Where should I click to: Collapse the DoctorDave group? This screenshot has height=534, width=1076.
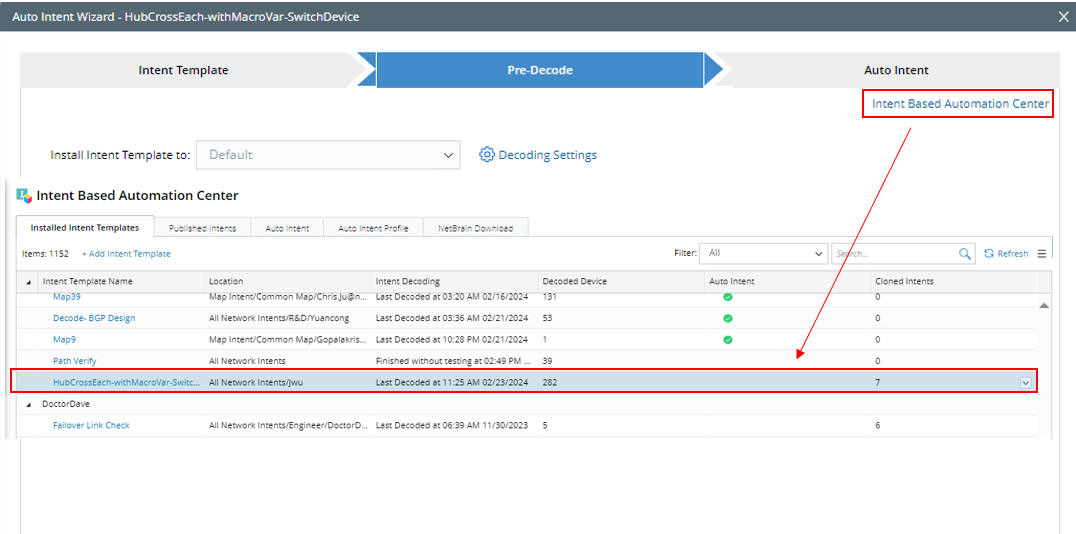28,404
